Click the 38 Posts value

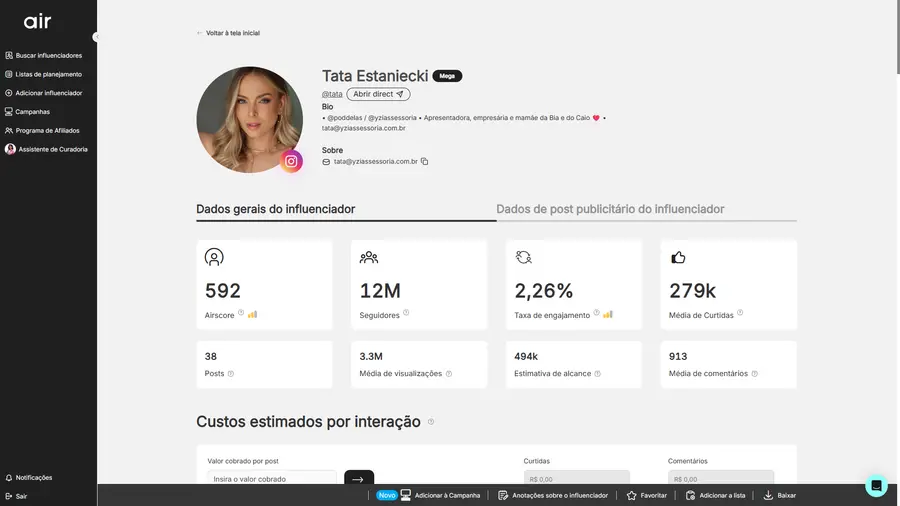pos(211,356)
